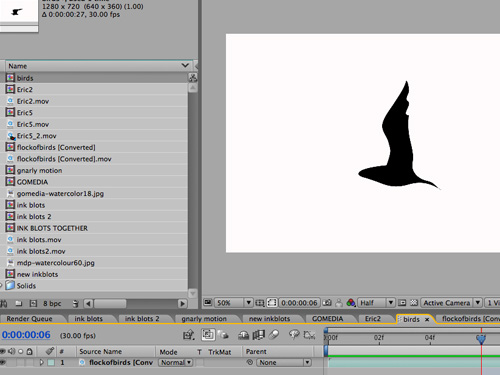500x375 pixels.
Task: Click project panel horizontal scrollbar thumb
Action: [110, 303]
